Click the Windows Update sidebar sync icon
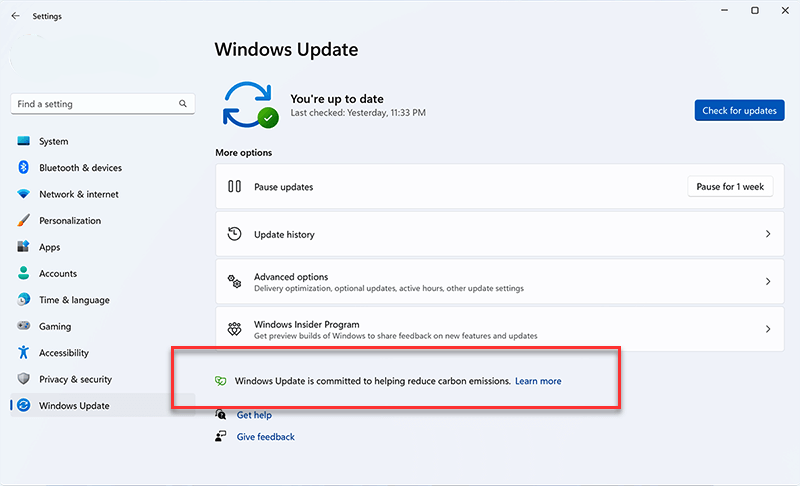 click(23, 405)
